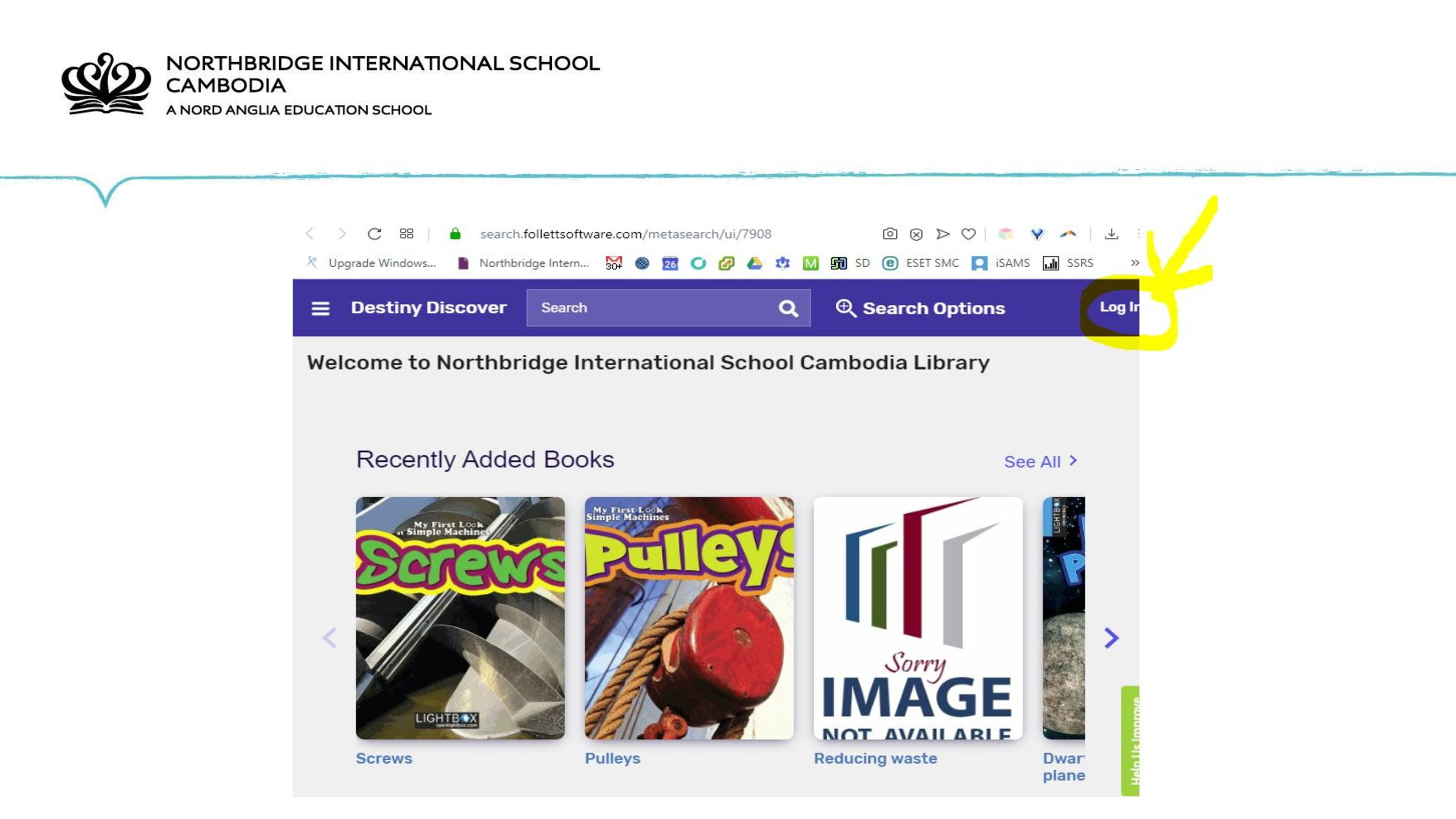Show next books with right carousel arrow

1111,638
